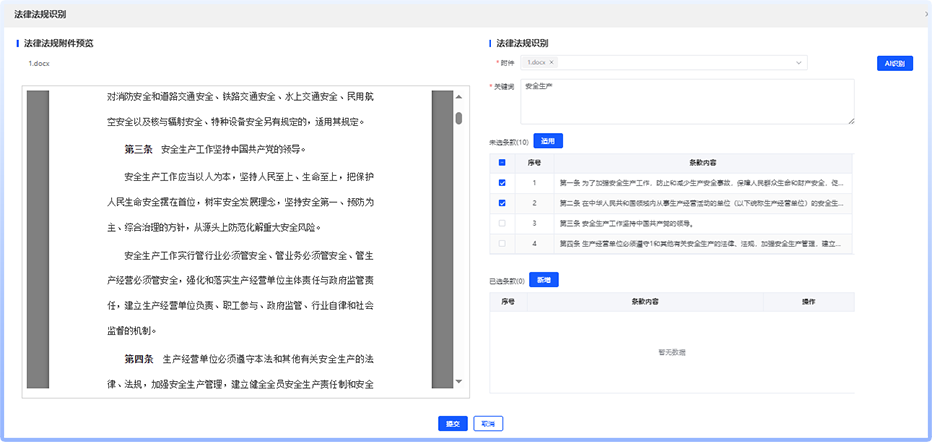The height and width of the screenshot is (442, 932).
Task: Click the 操作 column header
Action: coord(808,301)
